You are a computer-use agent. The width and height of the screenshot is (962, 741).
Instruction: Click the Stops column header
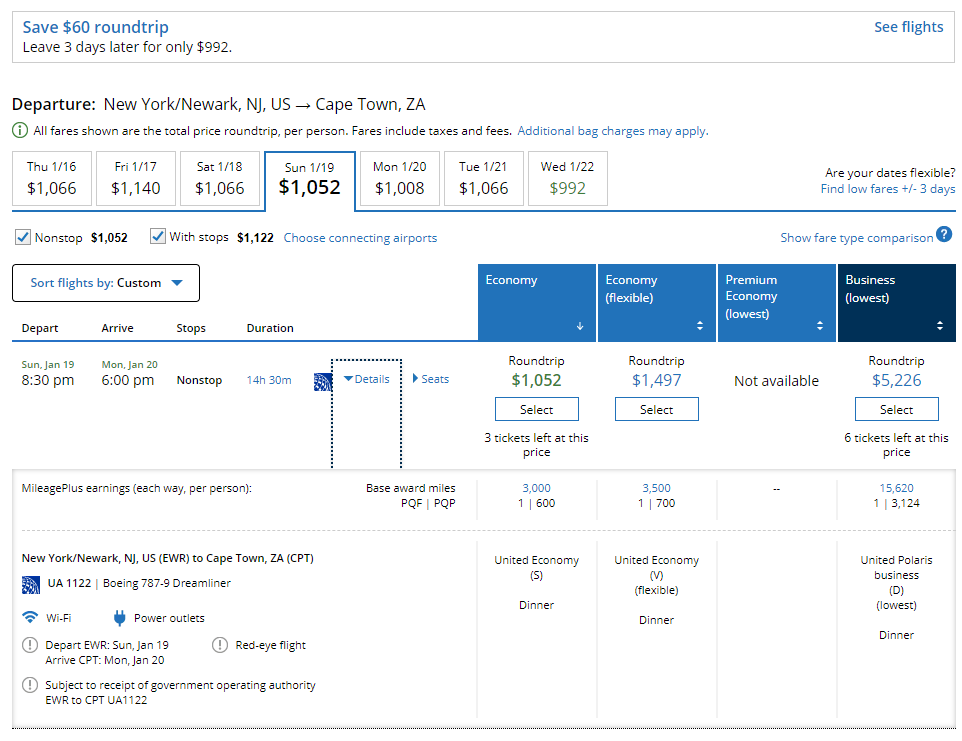click(x=191, y=328)
